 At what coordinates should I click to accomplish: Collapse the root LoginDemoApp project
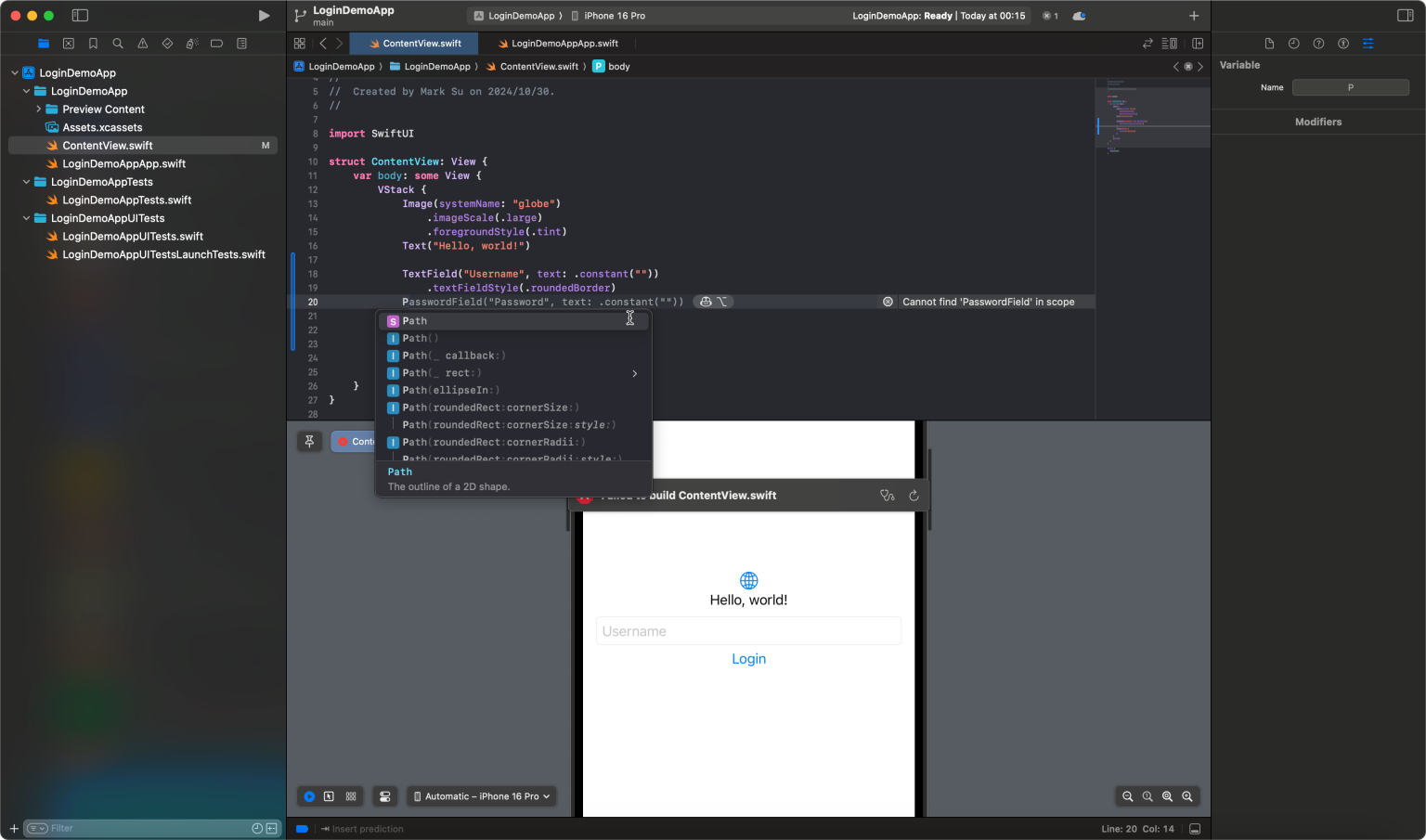15,73
